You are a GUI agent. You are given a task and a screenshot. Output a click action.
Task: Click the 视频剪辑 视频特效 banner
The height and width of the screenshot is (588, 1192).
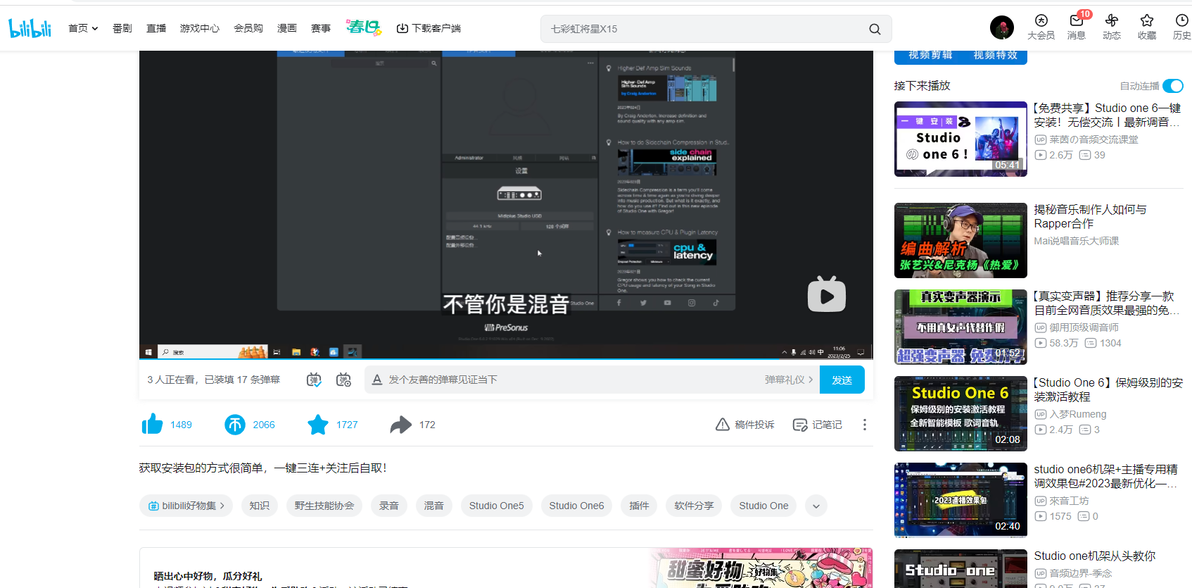[960, 56]
